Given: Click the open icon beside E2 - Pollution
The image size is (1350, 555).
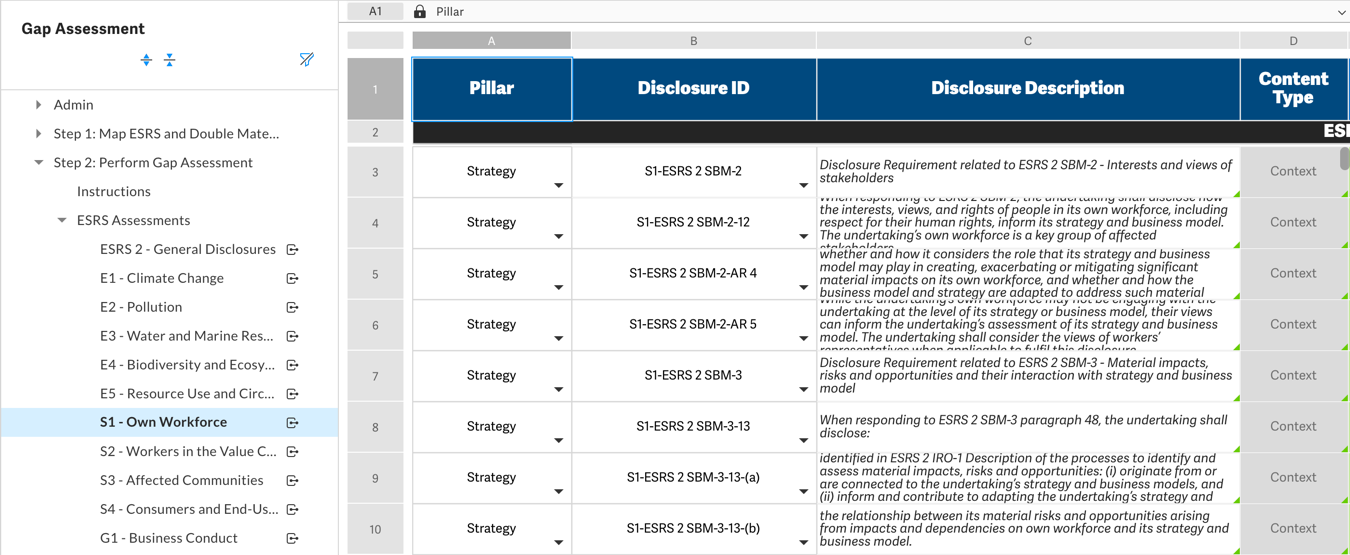Looking at the screenshot, I should tap(293, 307).
